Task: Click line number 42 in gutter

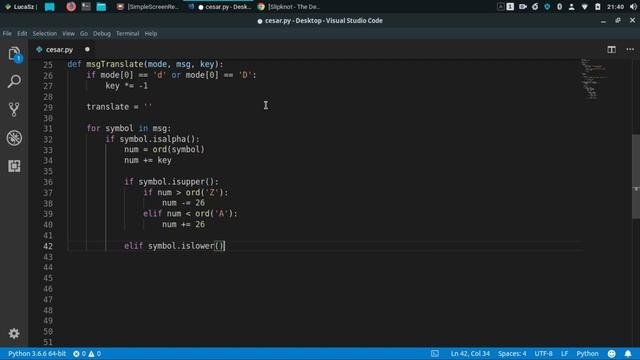Action: pos(48,246)
